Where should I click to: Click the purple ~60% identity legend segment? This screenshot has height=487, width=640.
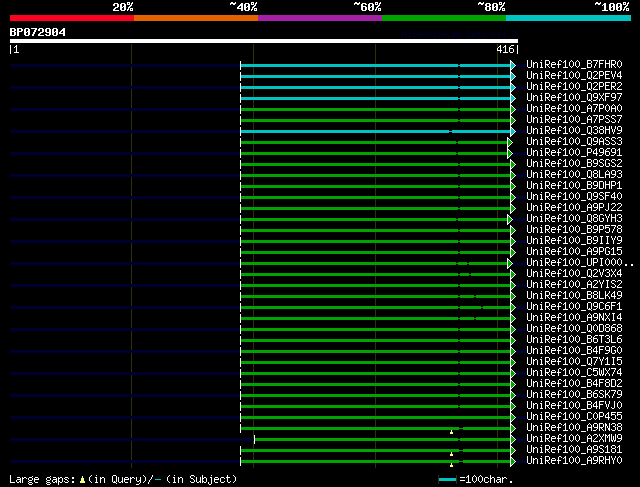(320, 18)
